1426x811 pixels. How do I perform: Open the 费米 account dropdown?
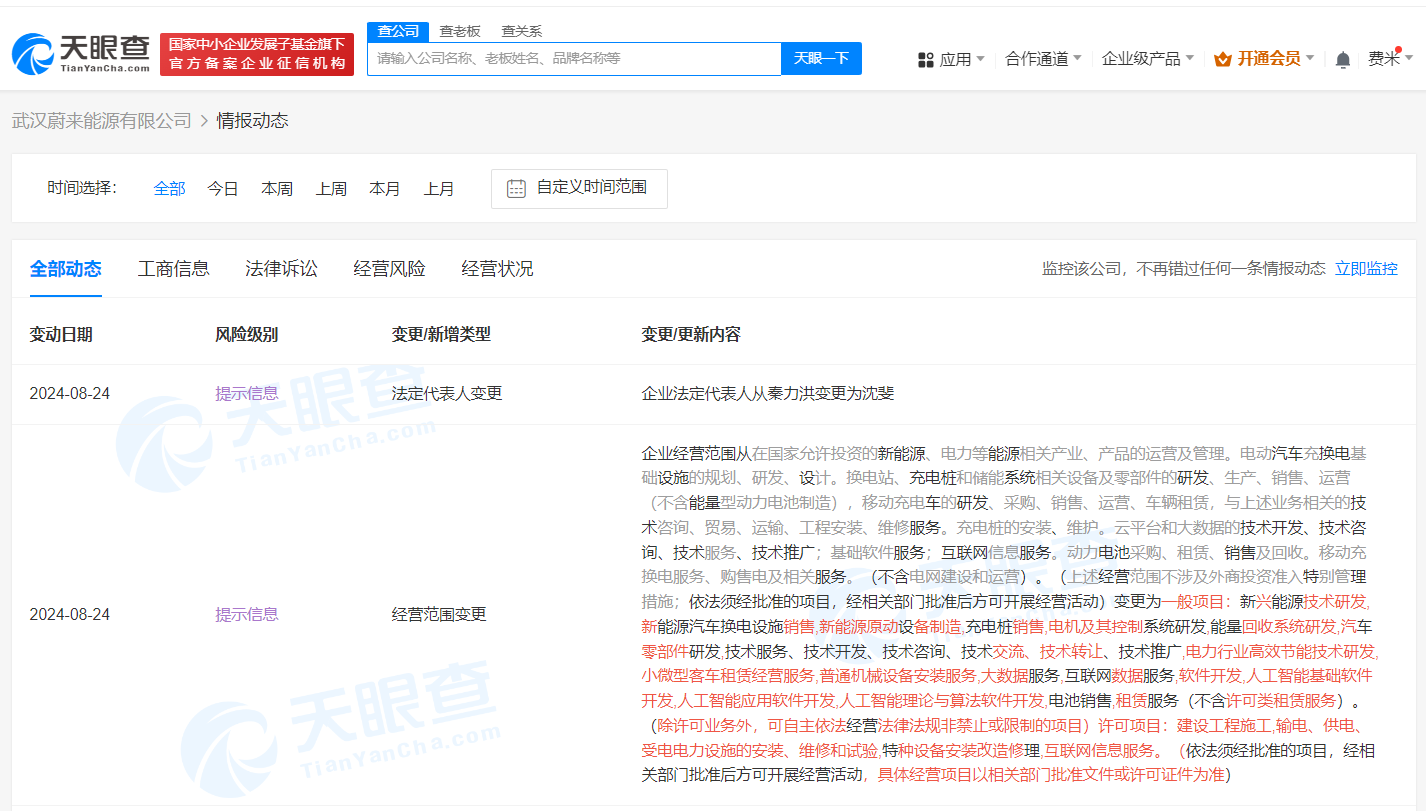(1385, 59)
